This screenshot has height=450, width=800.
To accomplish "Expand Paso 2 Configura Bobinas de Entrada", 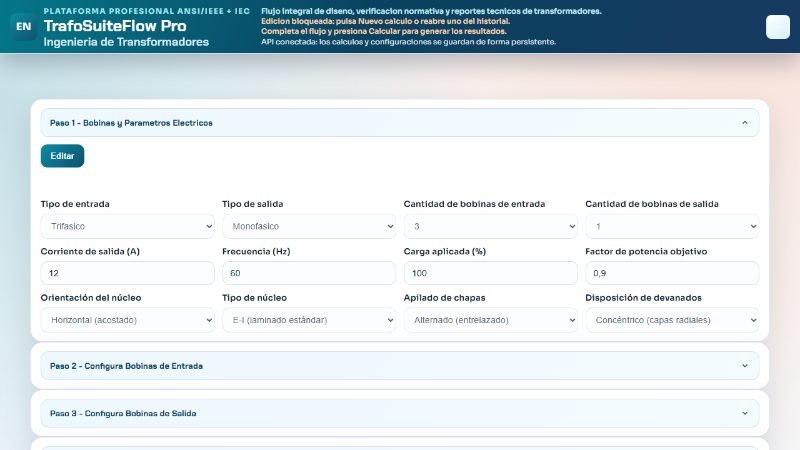I will pyautogui.click(x=399, y=366).
